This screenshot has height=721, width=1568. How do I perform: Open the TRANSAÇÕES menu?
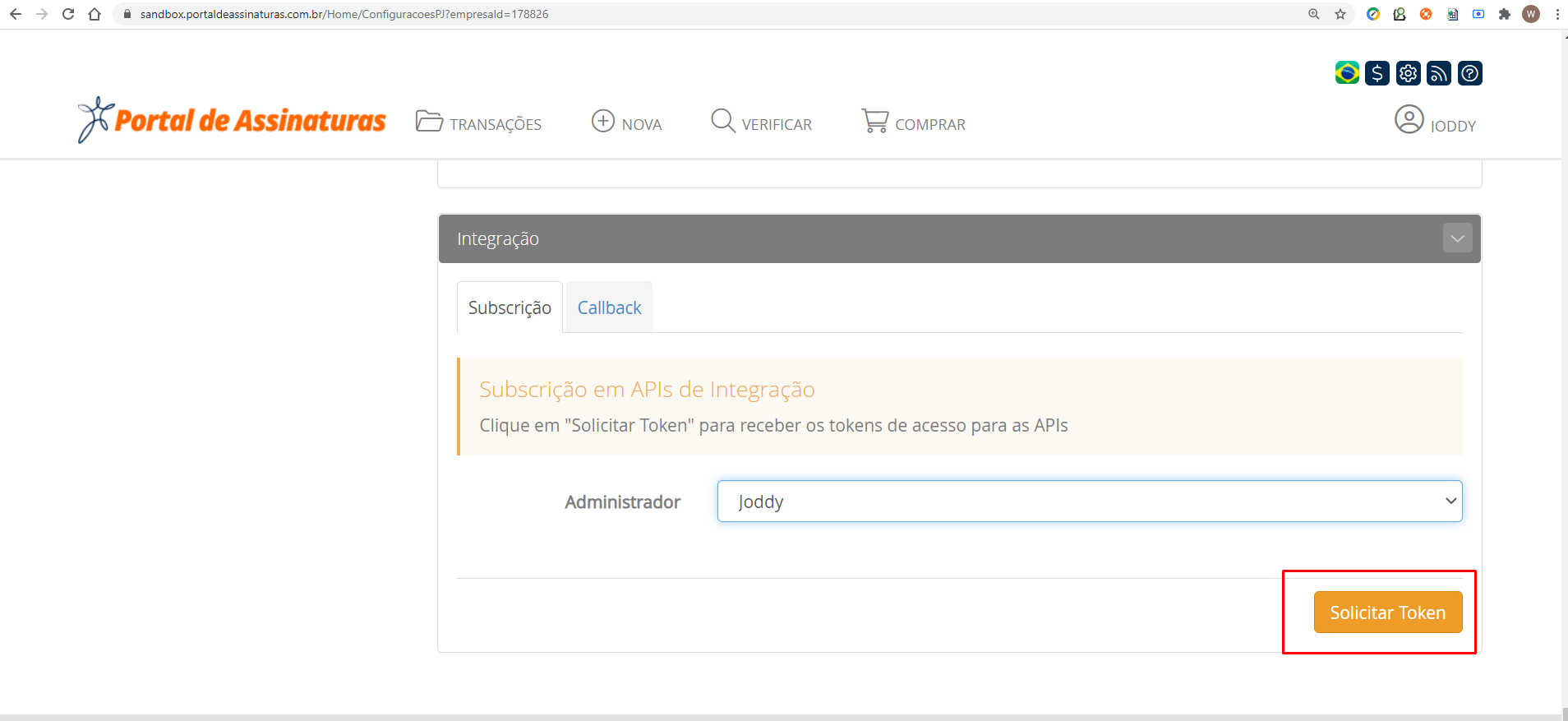coord(479,123)
